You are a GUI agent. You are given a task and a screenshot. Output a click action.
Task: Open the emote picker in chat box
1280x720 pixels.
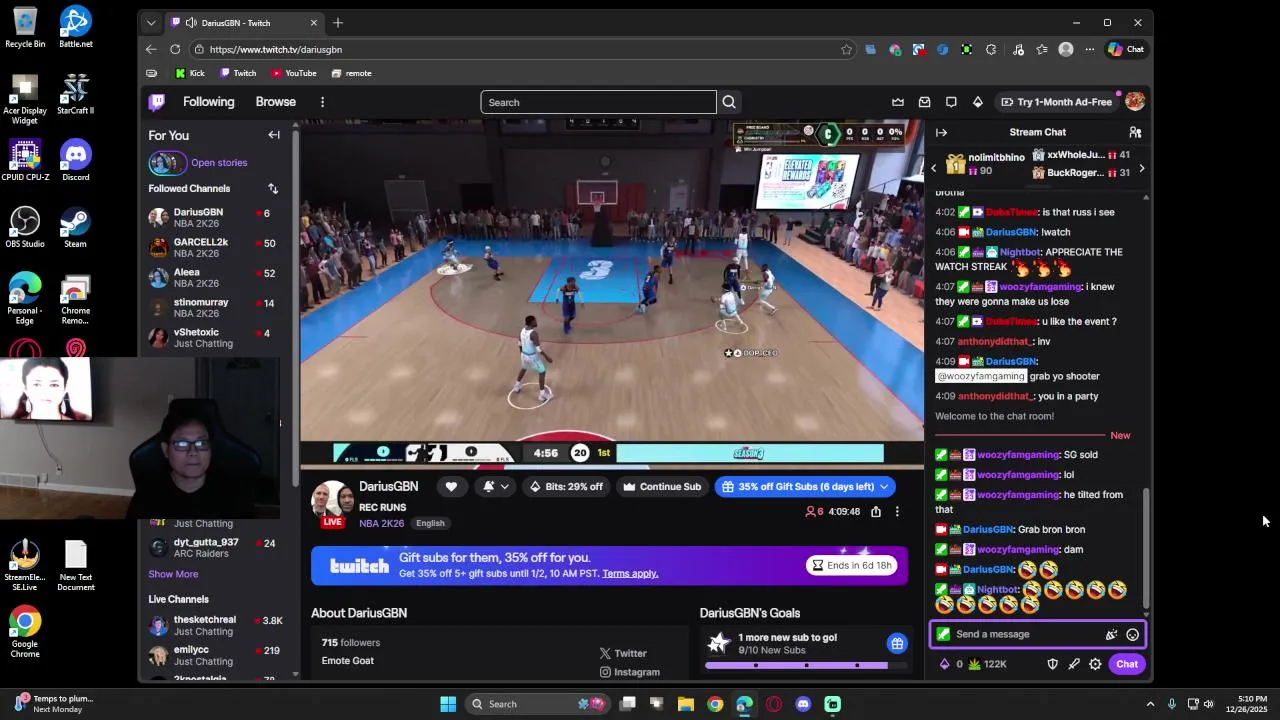click(1132, 634)
